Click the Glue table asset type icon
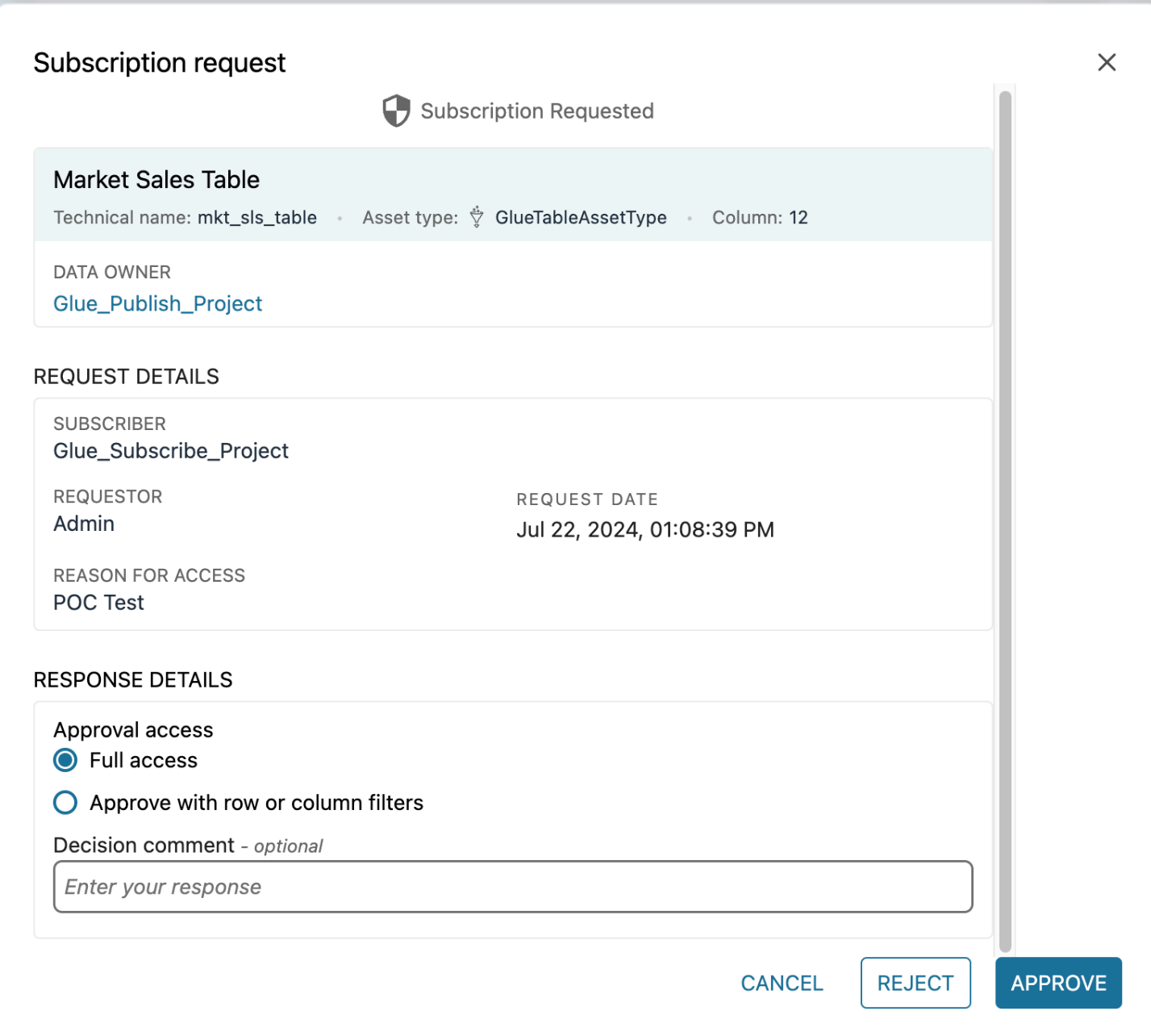This screenshot has width=1151, height=1036. (477, 217)
